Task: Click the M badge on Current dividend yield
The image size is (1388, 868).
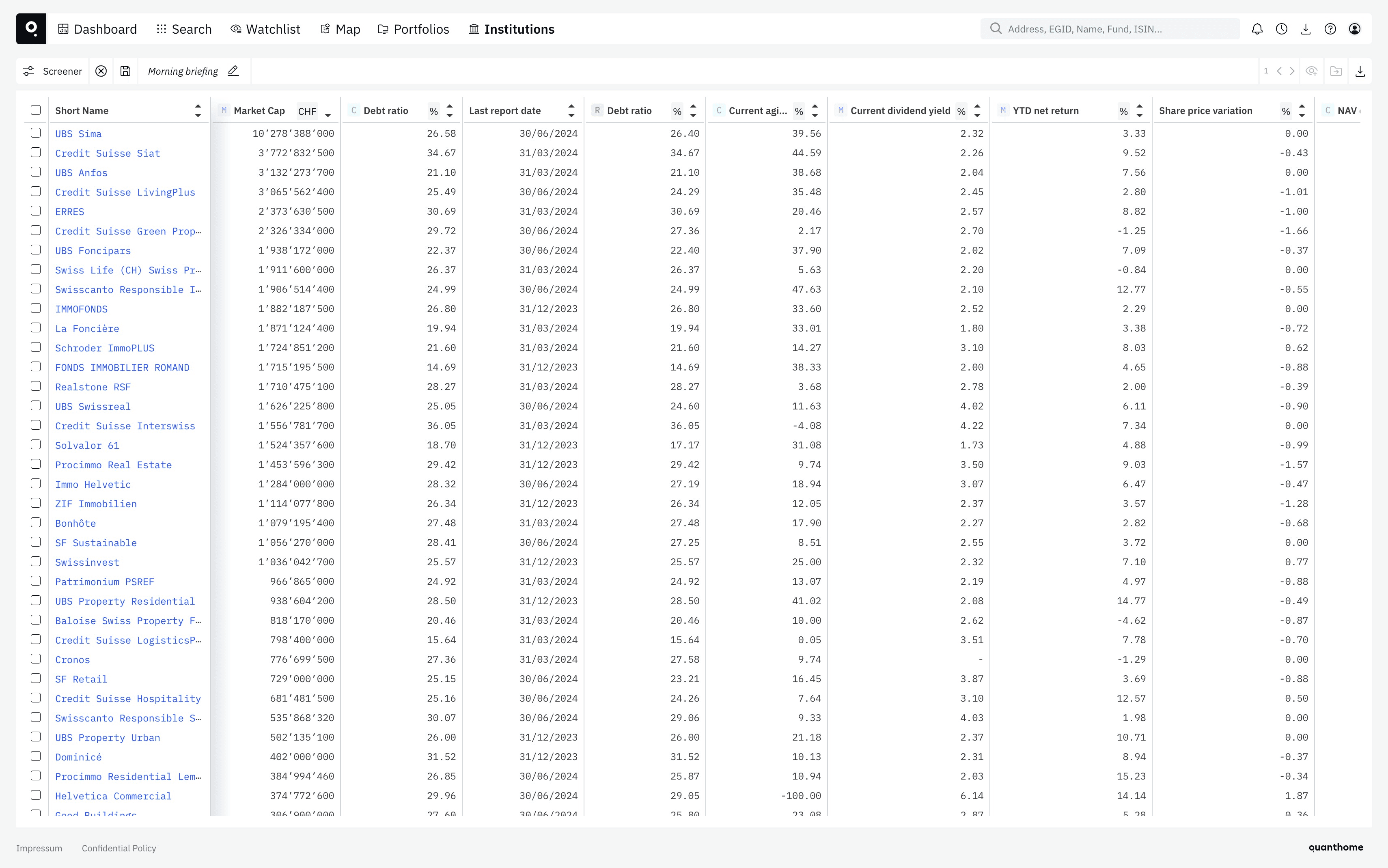Action: [x=841, y=110]
